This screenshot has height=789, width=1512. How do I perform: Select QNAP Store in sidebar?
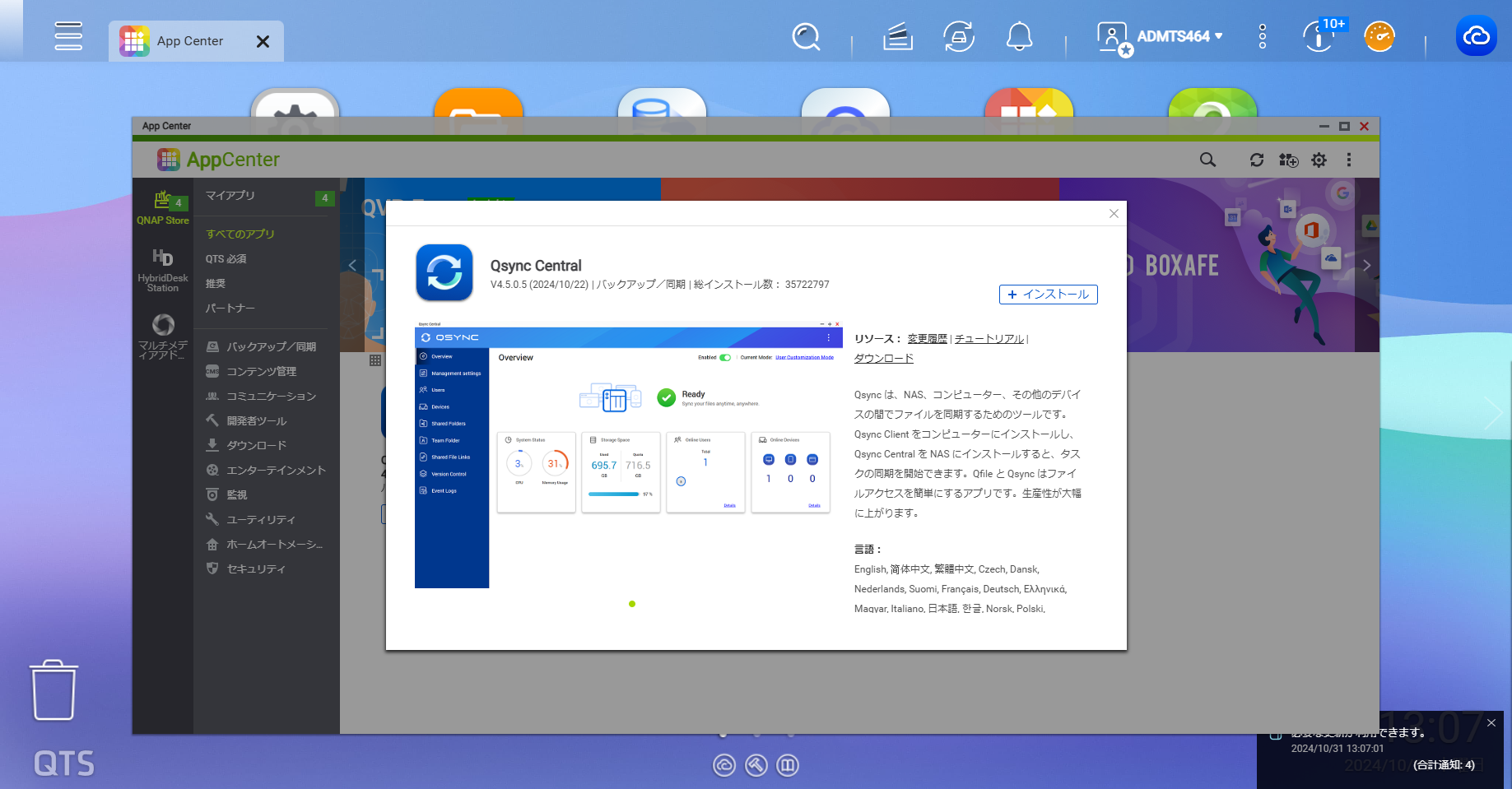point(163,207)
